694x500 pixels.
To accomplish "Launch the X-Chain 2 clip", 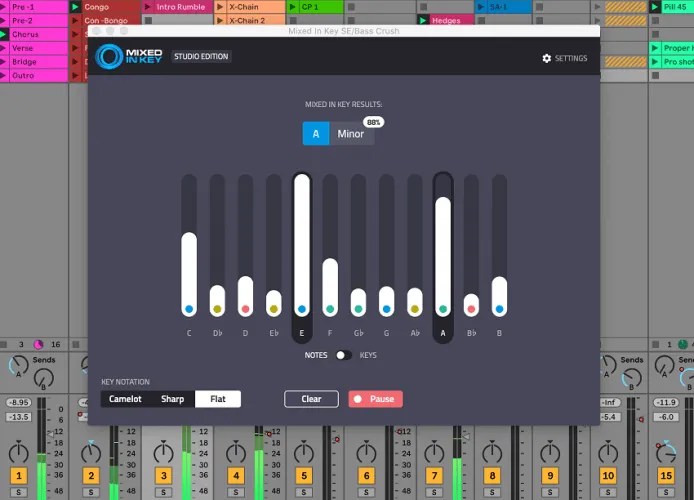I will 250,20.
